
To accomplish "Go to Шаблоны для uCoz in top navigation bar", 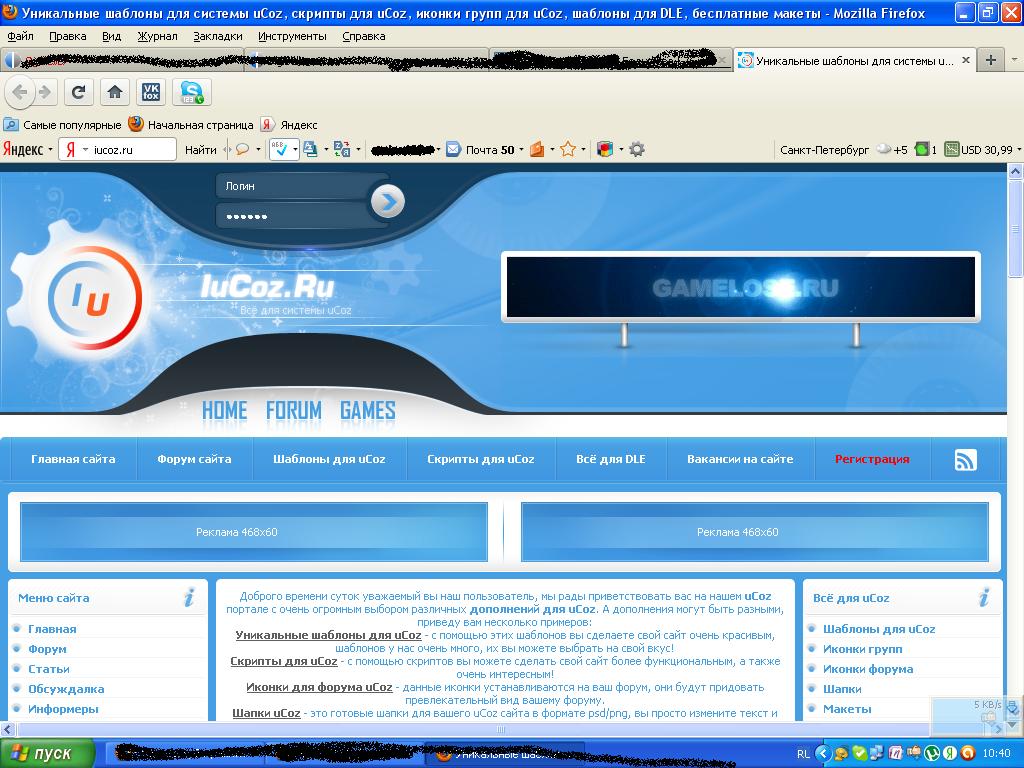I will click(x=329, y=459).
